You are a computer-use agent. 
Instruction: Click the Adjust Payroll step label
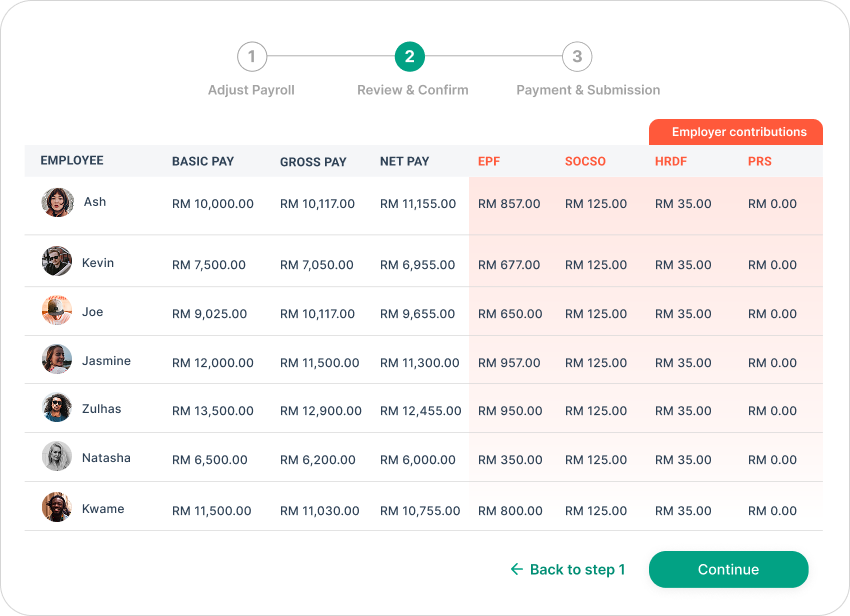251,90
